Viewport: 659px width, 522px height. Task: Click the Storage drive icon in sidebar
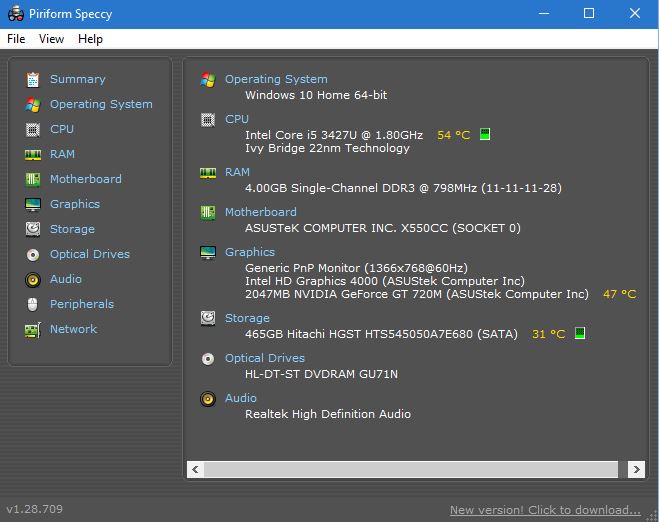click(32, 229)
